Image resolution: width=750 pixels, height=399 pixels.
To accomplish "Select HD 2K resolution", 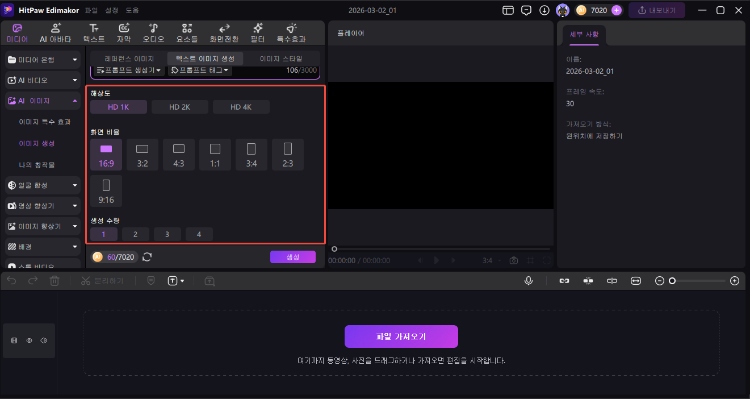I will point(180,107).
